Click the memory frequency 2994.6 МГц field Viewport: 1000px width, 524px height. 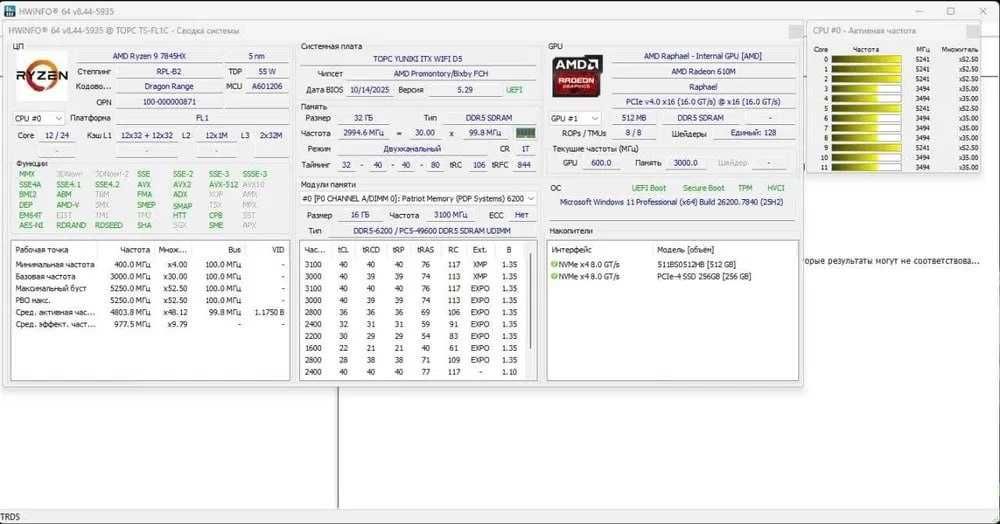364,133
